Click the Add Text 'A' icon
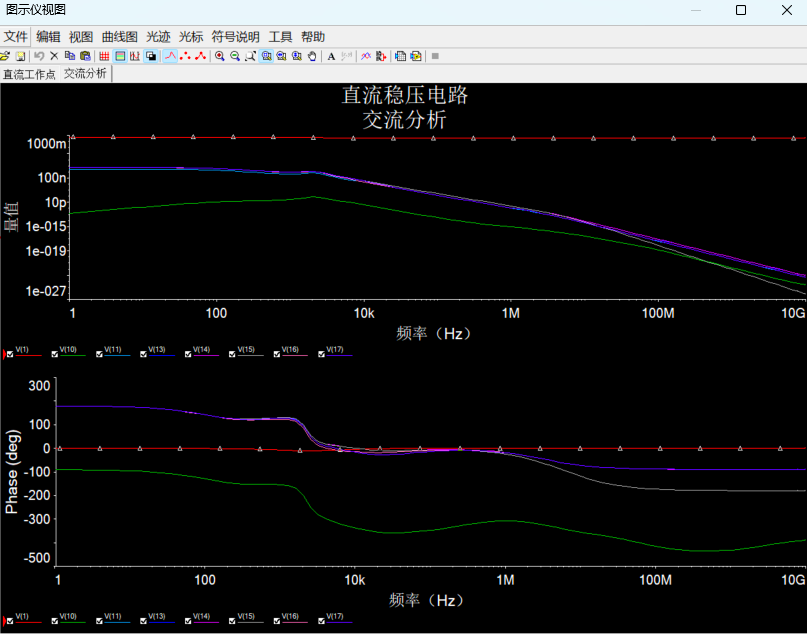The height and width of the screenshot is (634, 807). (x=331, y=56)
